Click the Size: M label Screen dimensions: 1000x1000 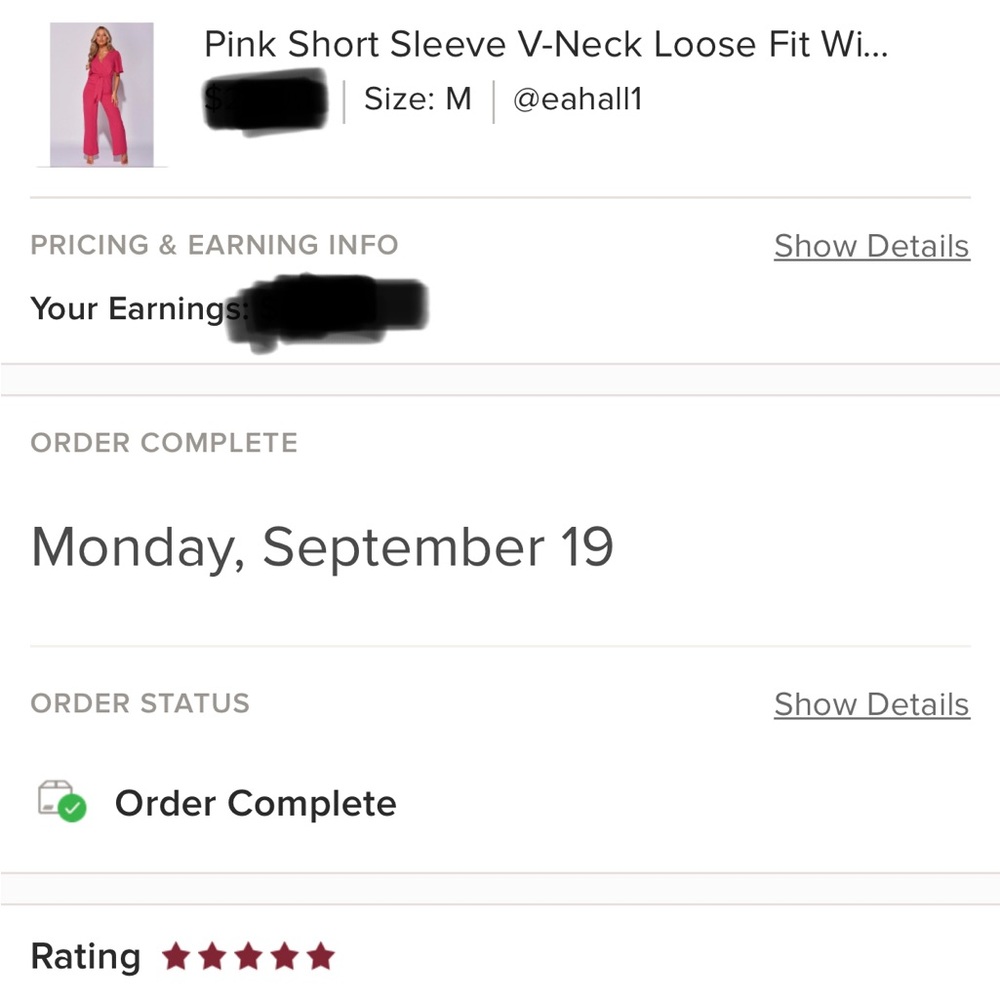[418, 99]
